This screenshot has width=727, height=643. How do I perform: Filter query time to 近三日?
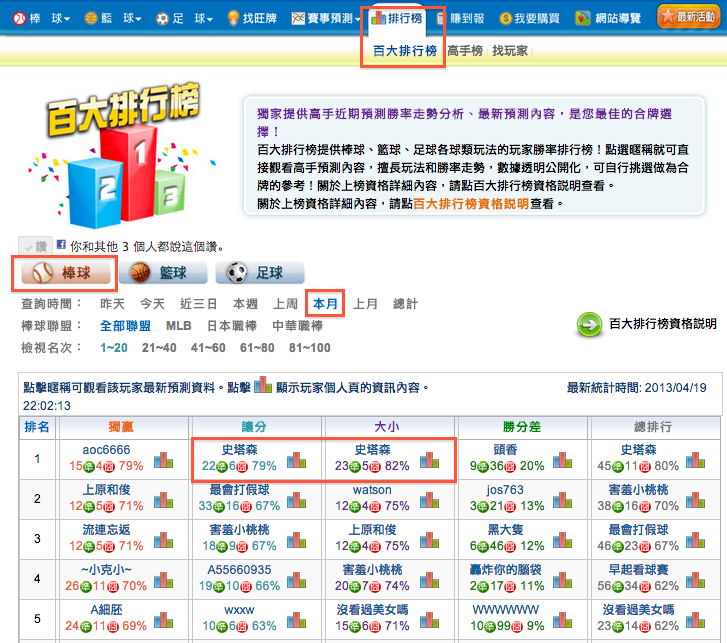pyautogui.click(x=198, y=304)
